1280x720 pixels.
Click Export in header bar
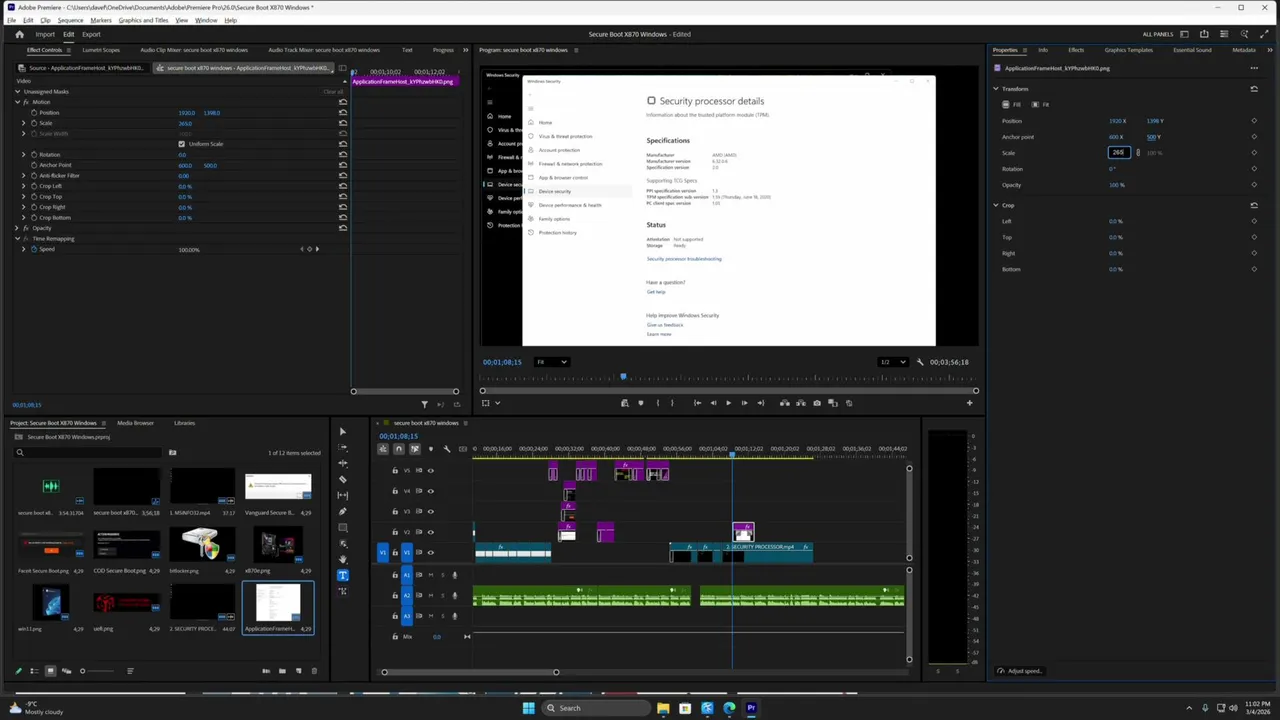91,34
